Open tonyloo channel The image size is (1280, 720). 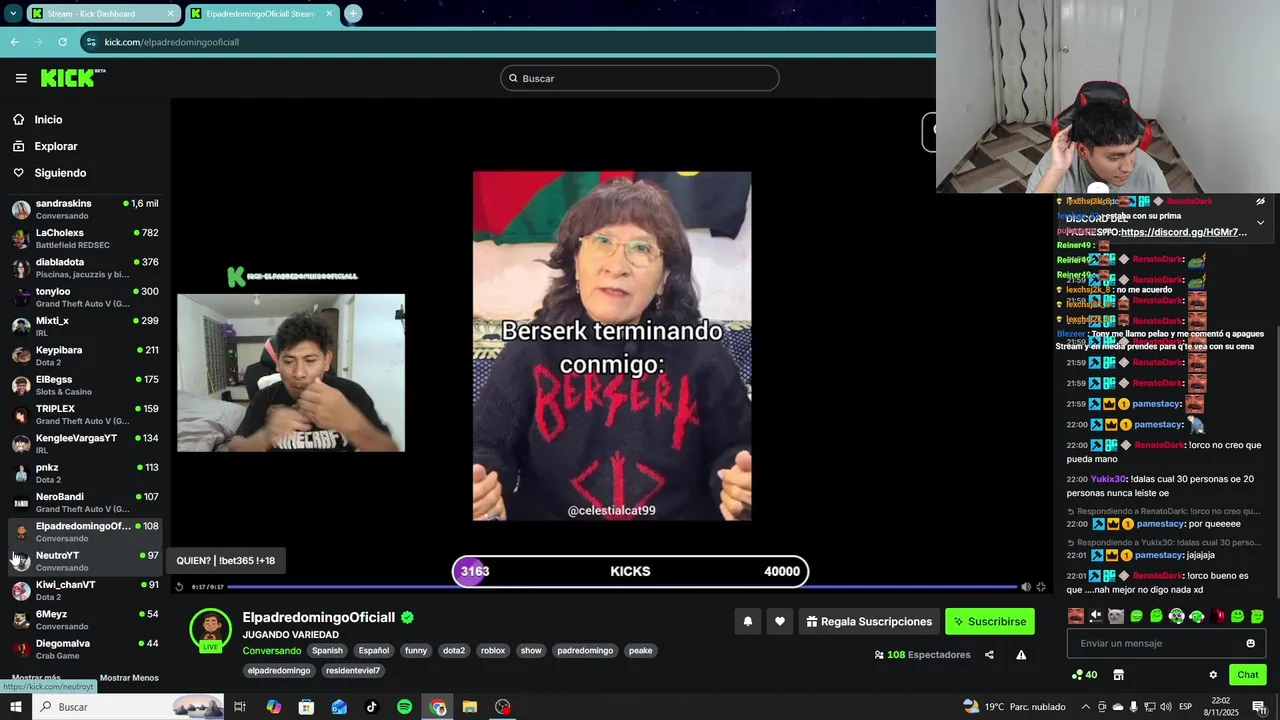tap(85, 297)
